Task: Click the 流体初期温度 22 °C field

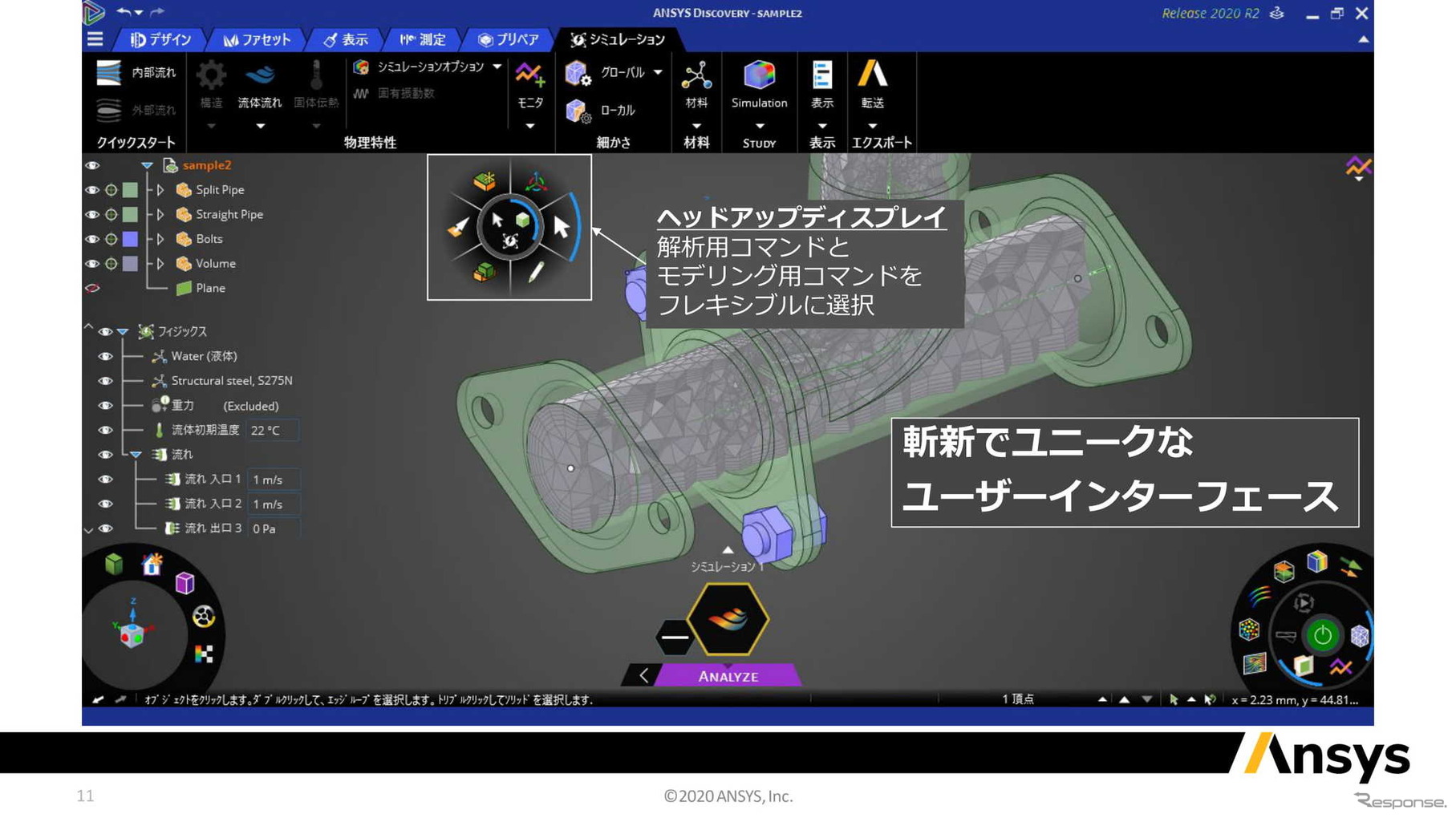Action: [272, 431]
